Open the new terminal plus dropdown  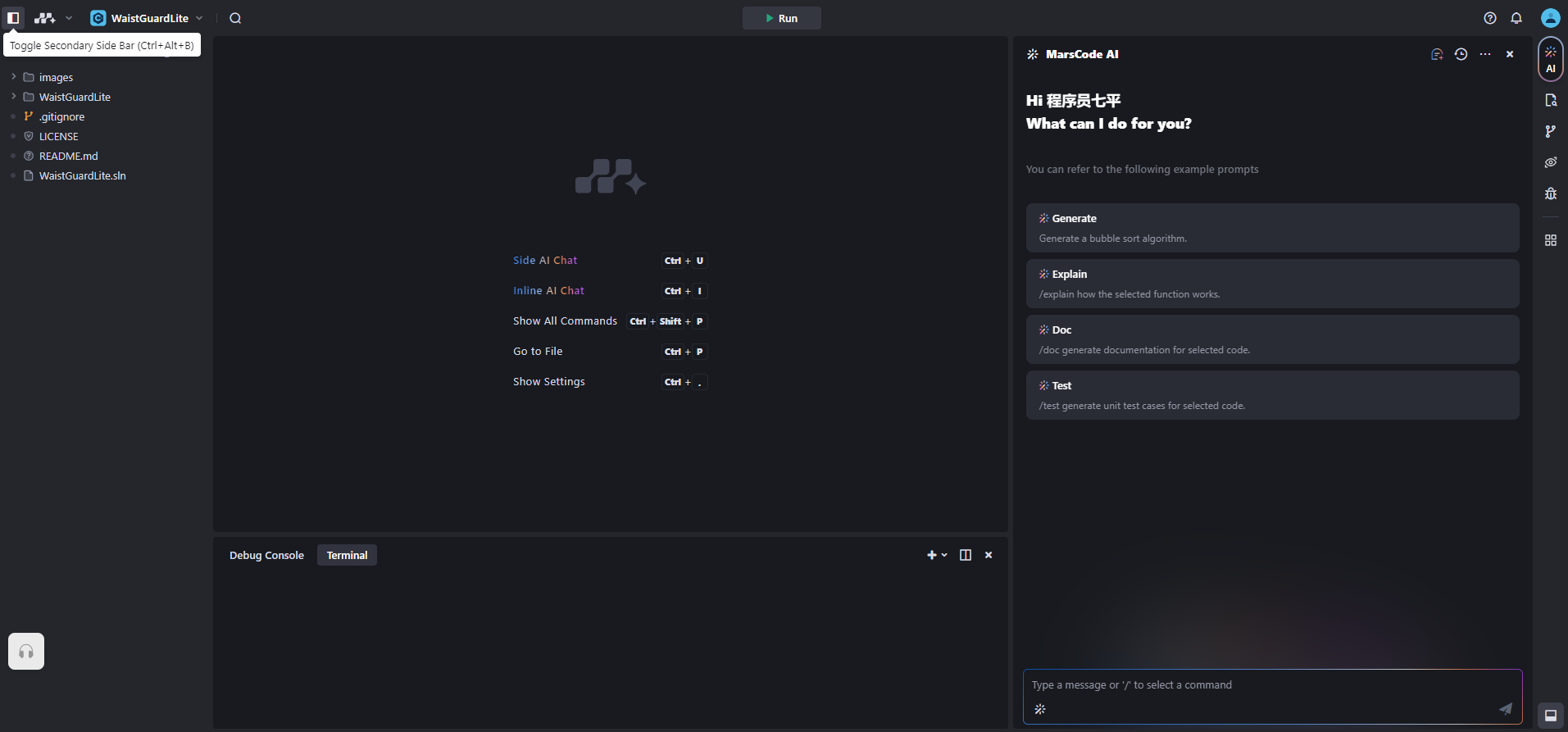[x=936, y=555]
